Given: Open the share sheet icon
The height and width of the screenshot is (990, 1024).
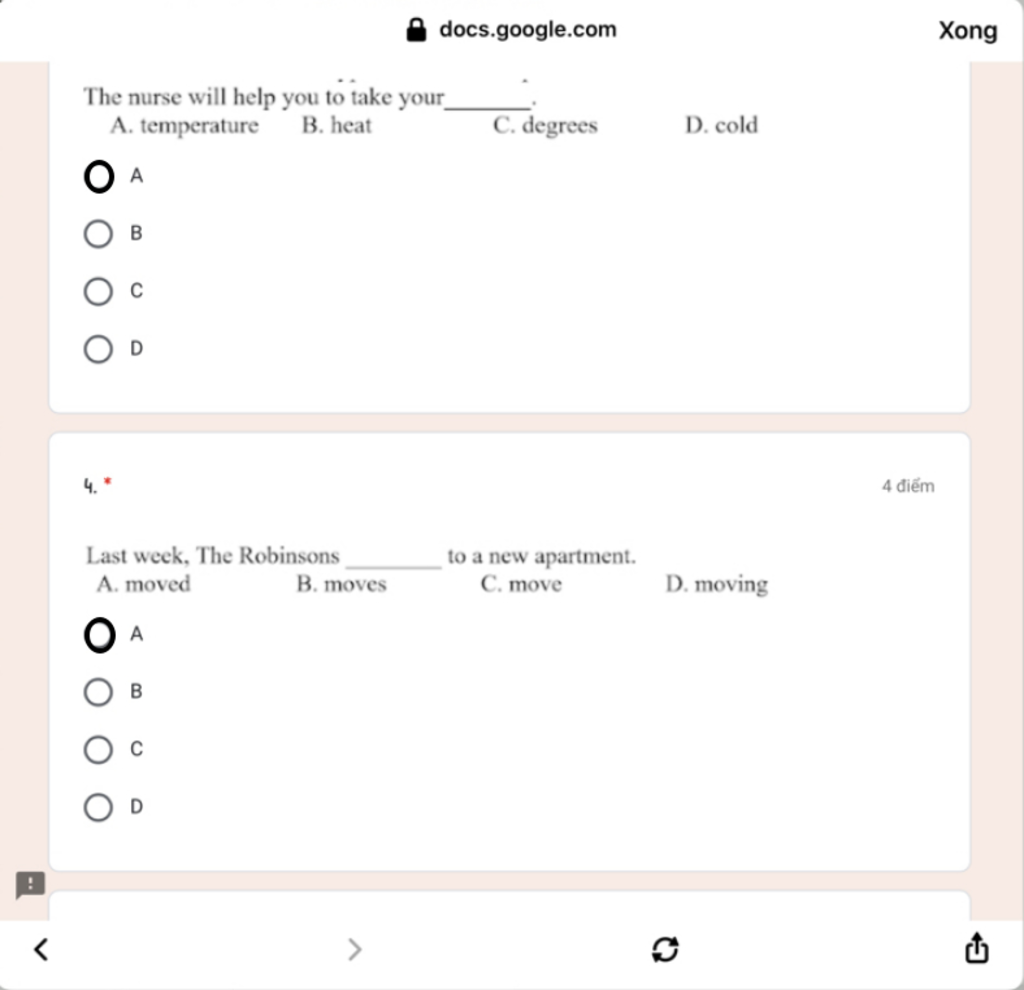Looking at the screenshot, I should (x=976, y=948).
